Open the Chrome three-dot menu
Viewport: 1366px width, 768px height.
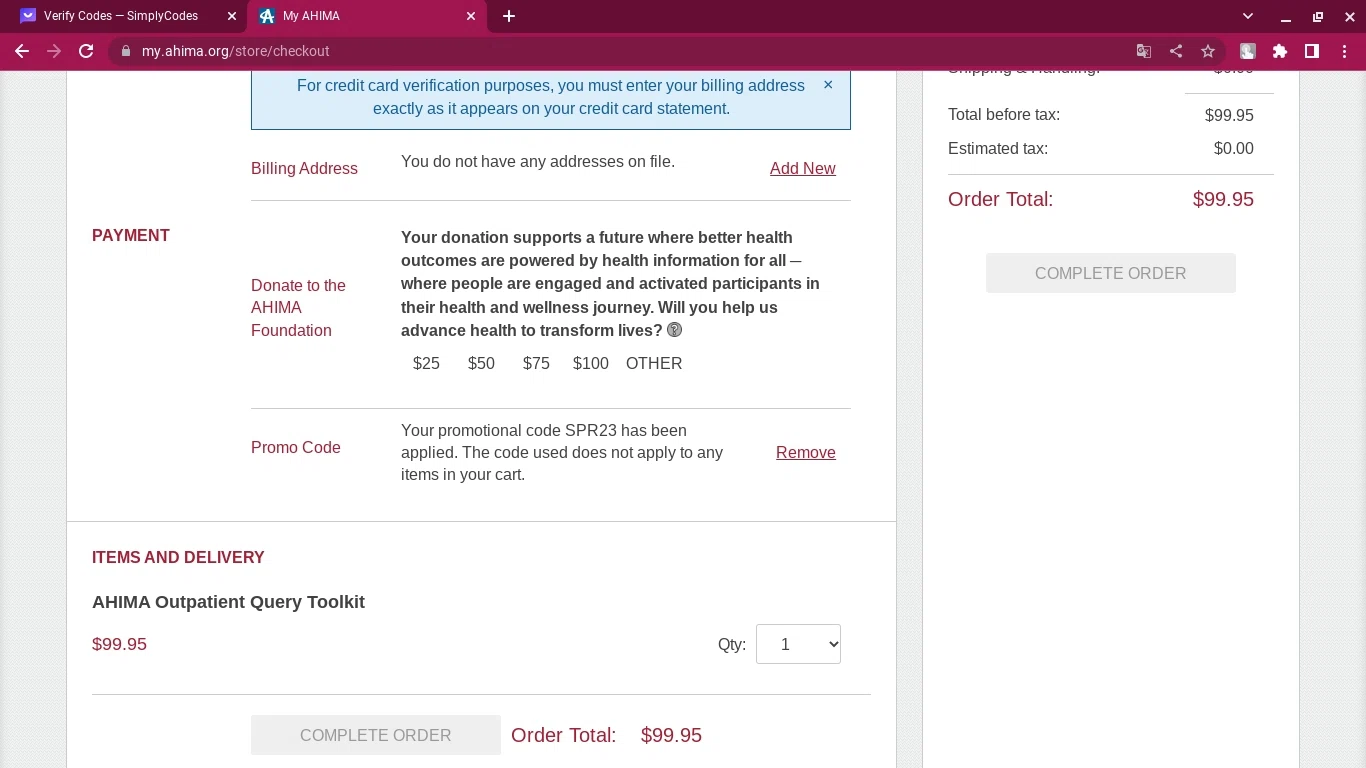point(1344,51)
